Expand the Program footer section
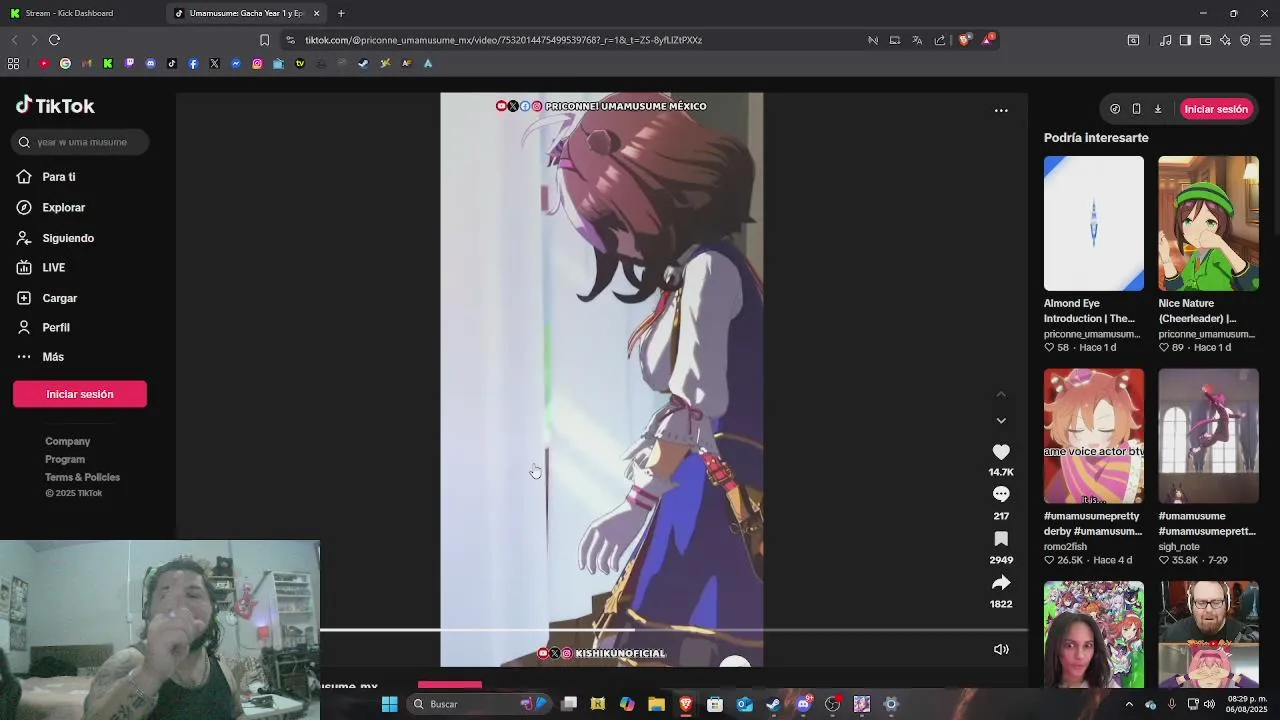The image size is (1280, 720). click(x=65, y=459)
